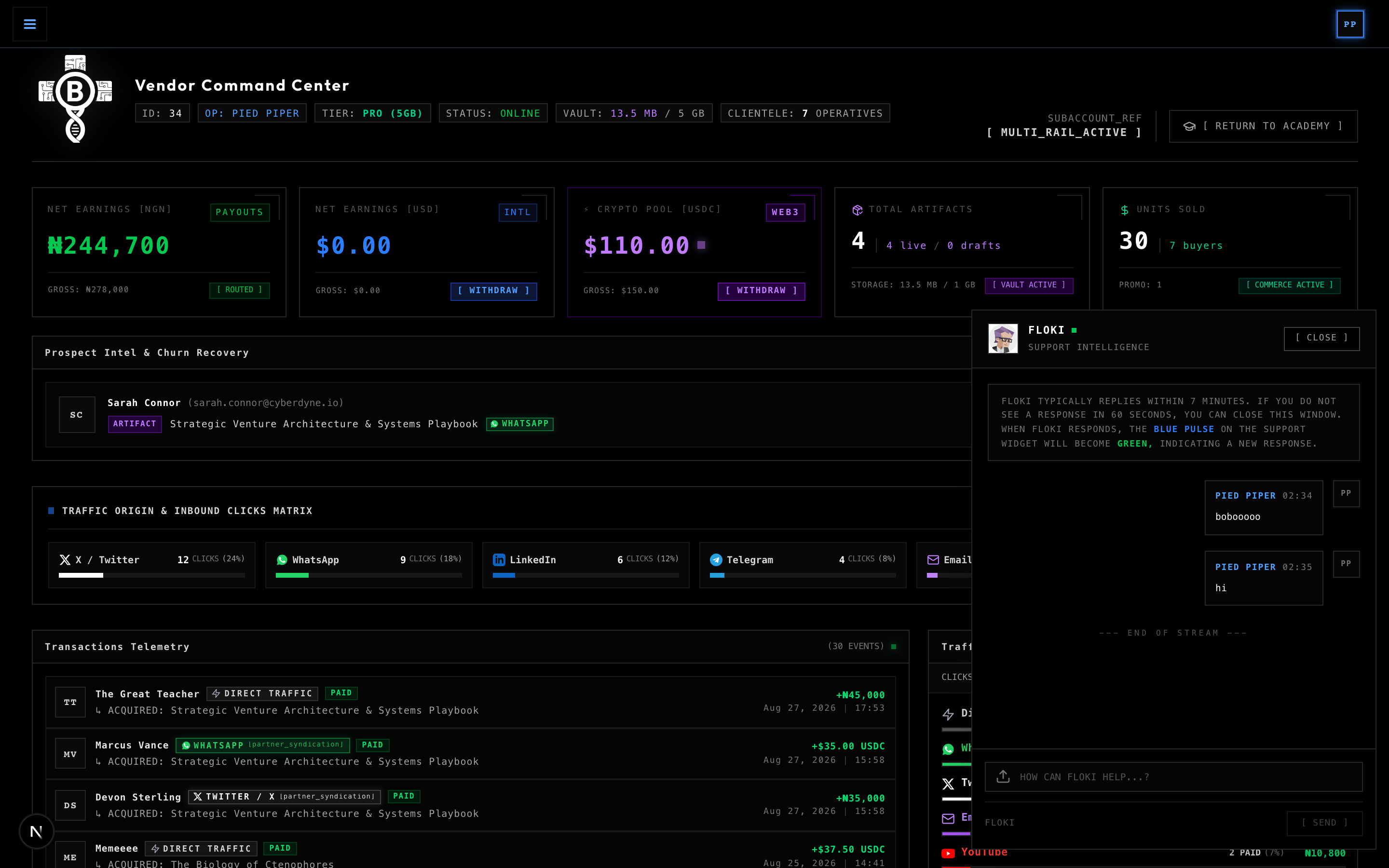The height and width of the screenshot is (868, 1389).
Task: Click the Vault Active badge
Action: (1029, 285)
